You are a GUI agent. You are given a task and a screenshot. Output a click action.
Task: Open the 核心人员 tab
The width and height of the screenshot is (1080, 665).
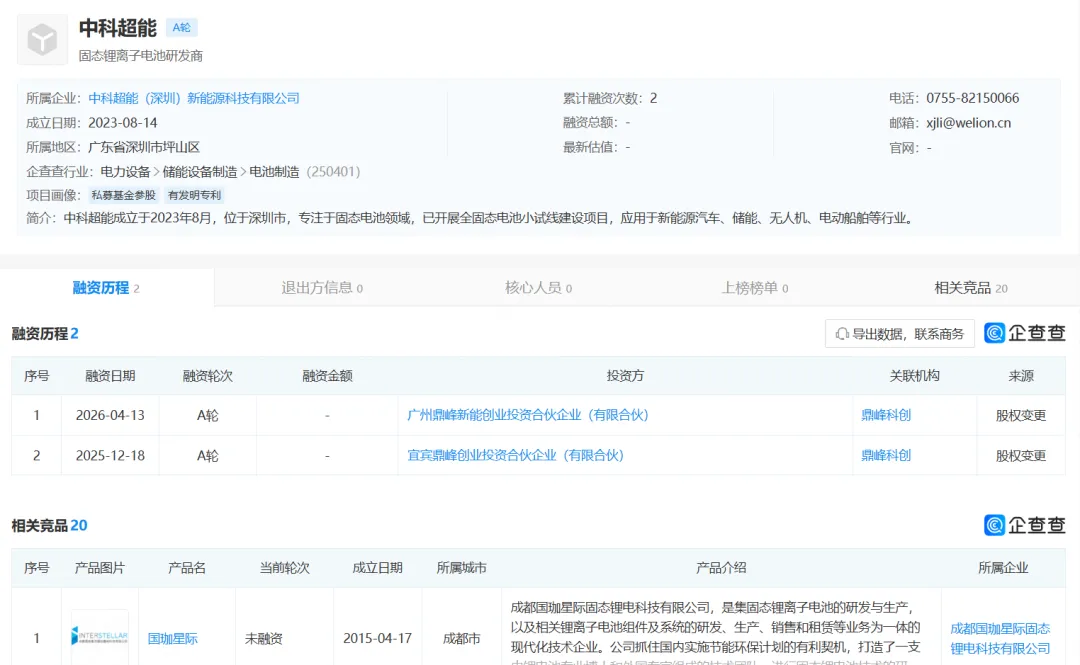(538, 288)
